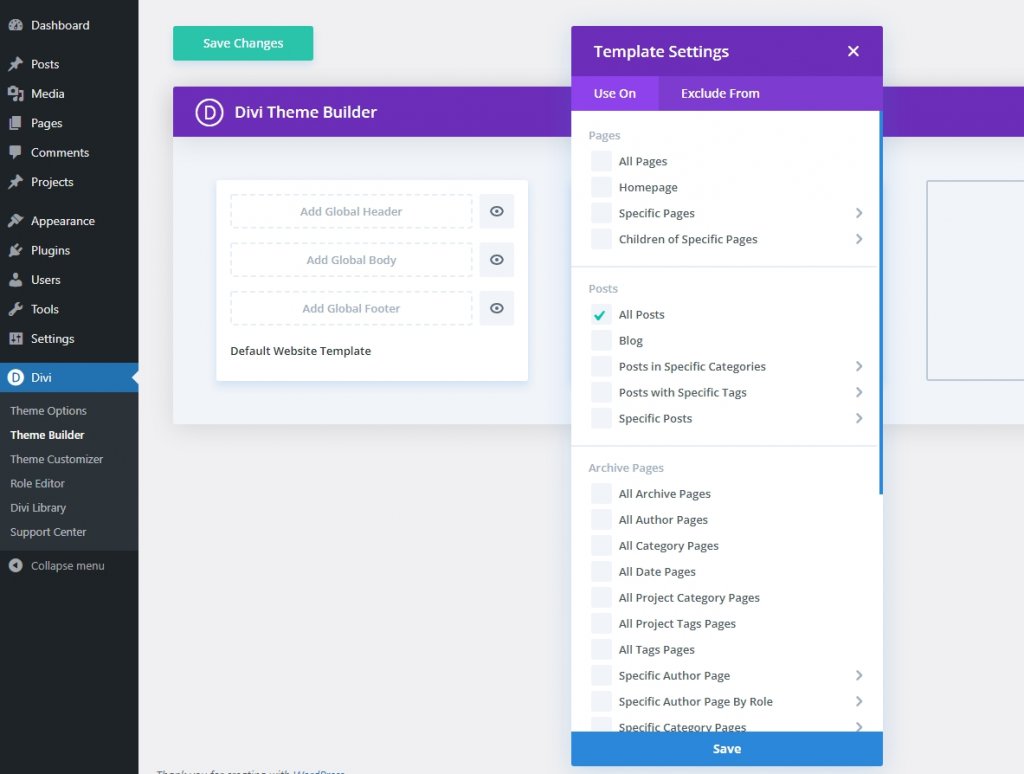Image resolution: width=1024 pixels, height=774 pixels.
Task: Check the Specific Pages checkbox
Action: 601,213
